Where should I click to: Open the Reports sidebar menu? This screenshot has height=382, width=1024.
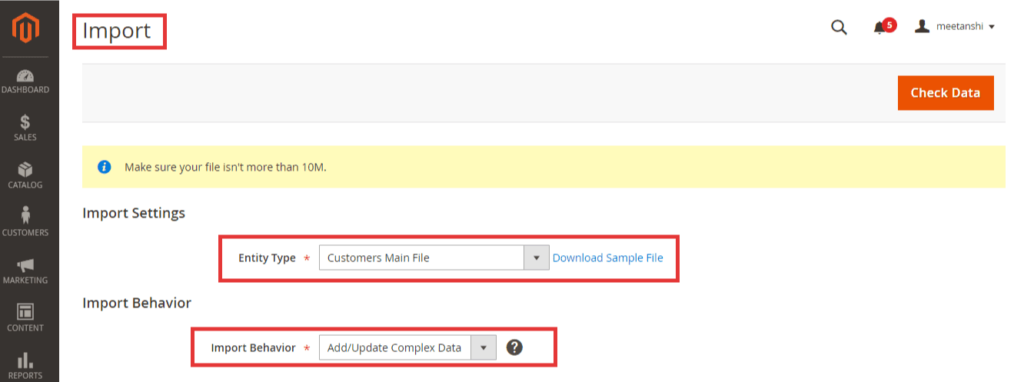pos(25,366)
